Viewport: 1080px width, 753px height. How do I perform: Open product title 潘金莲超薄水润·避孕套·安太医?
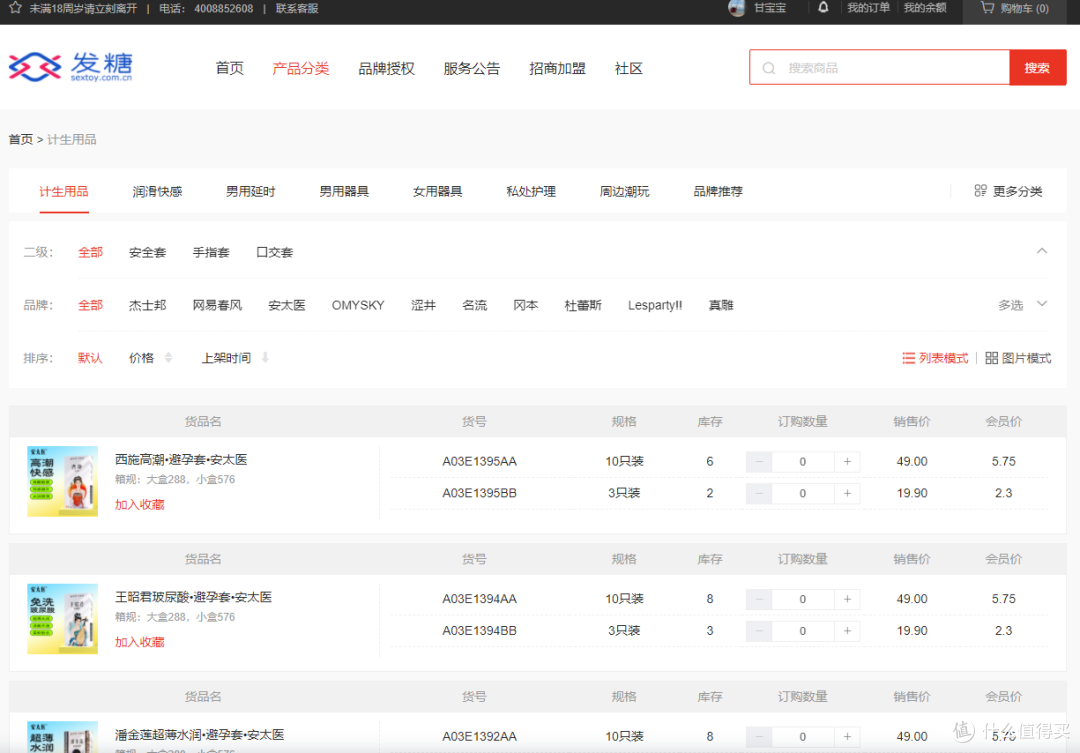click(x=200, y=734)
